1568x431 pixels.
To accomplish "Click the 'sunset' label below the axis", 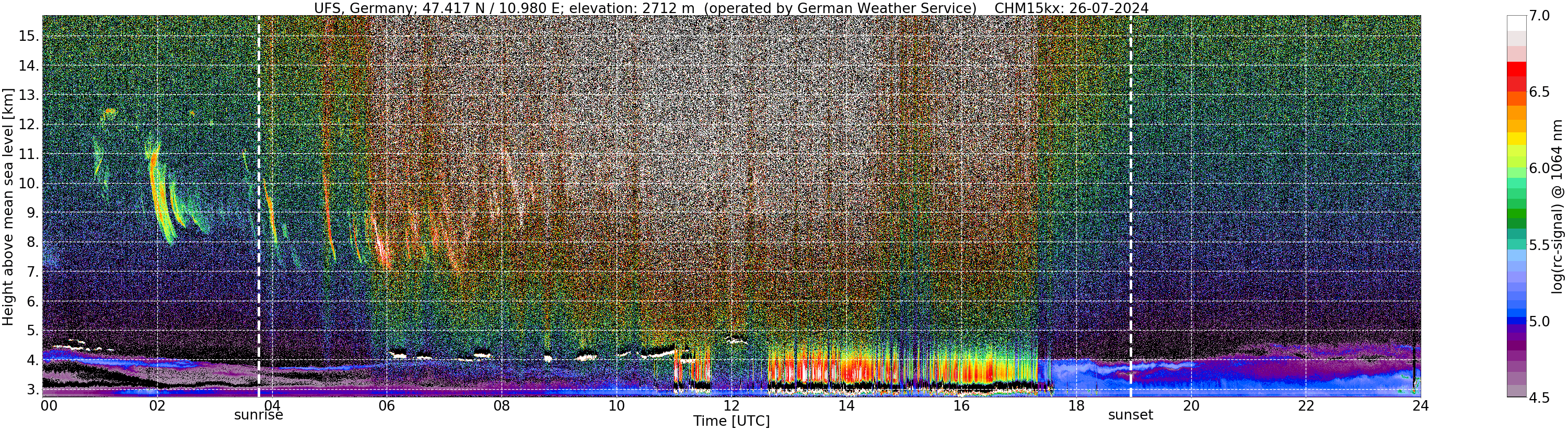I will (1130, 415).
